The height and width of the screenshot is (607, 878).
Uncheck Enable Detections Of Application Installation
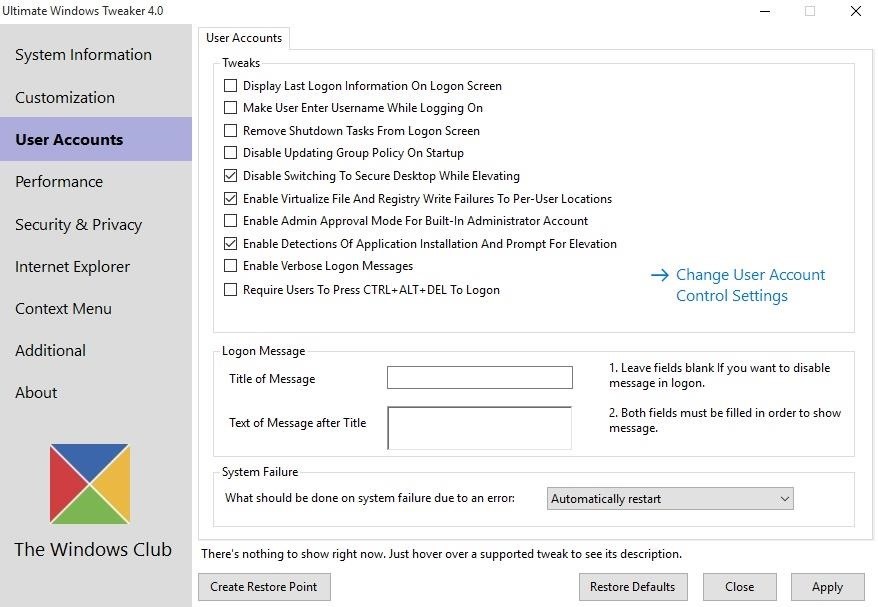[230, 244]
